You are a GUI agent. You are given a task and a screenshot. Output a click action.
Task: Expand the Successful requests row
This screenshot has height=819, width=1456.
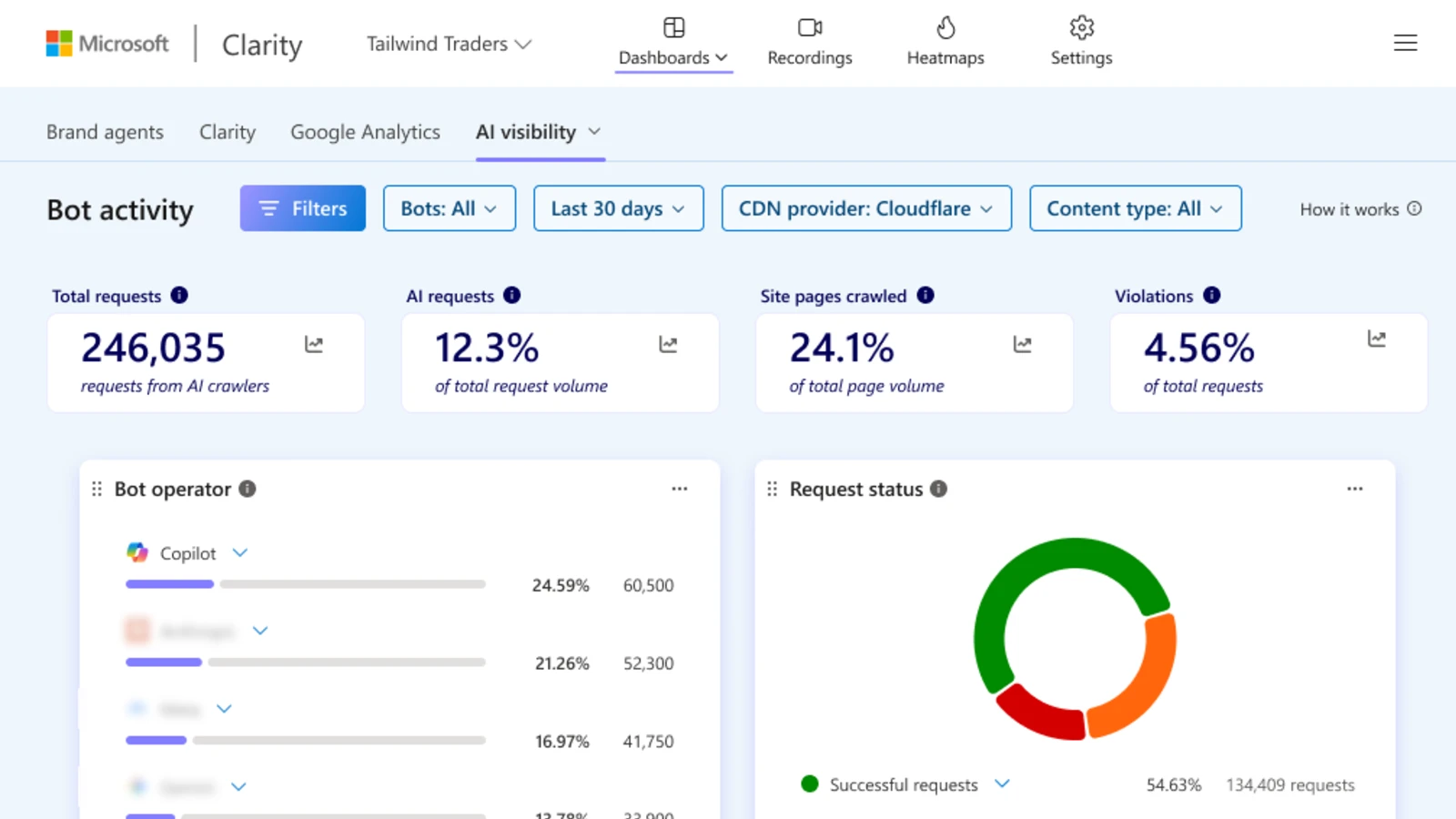click(x=1002, y=784)
